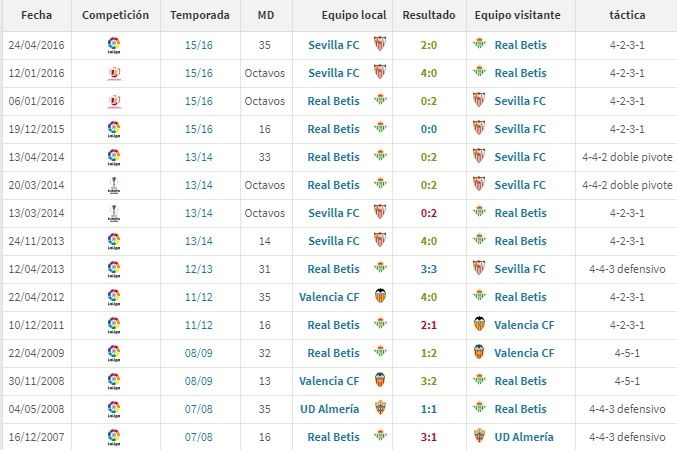Click Real Betis crest in 19/12/2015 row
The image size is (677, 450).
click(379, 129)
